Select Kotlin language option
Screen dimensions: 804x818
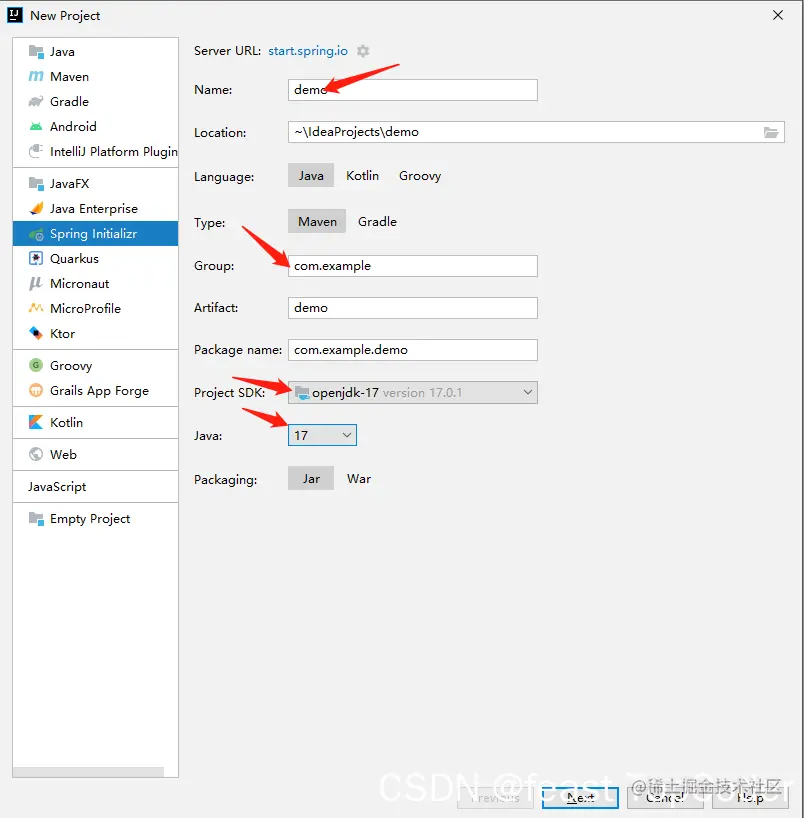[363, 175]
